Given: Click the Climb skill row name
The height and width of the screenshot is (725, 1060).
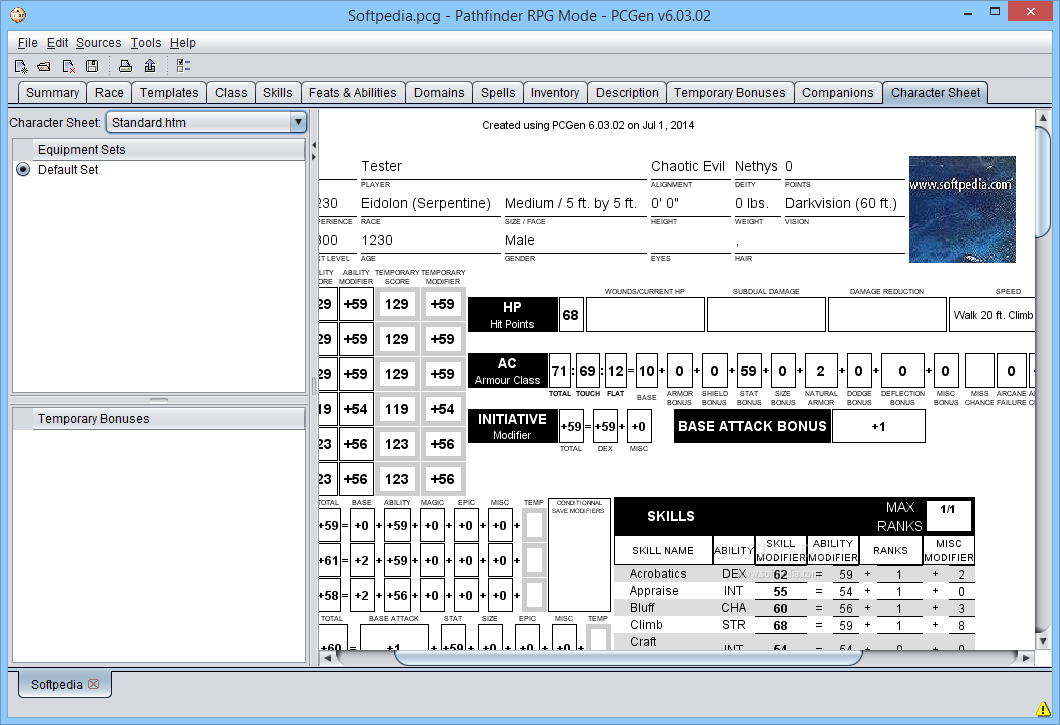Looking at the screenshot, I should (x=646, y=624).
